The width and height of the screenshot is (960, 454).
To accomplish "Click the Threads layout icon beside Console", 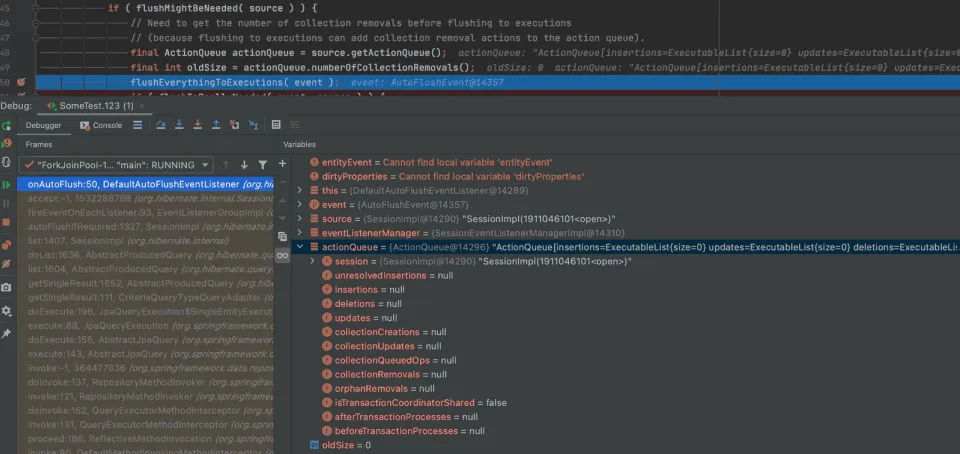I will 138,125.
